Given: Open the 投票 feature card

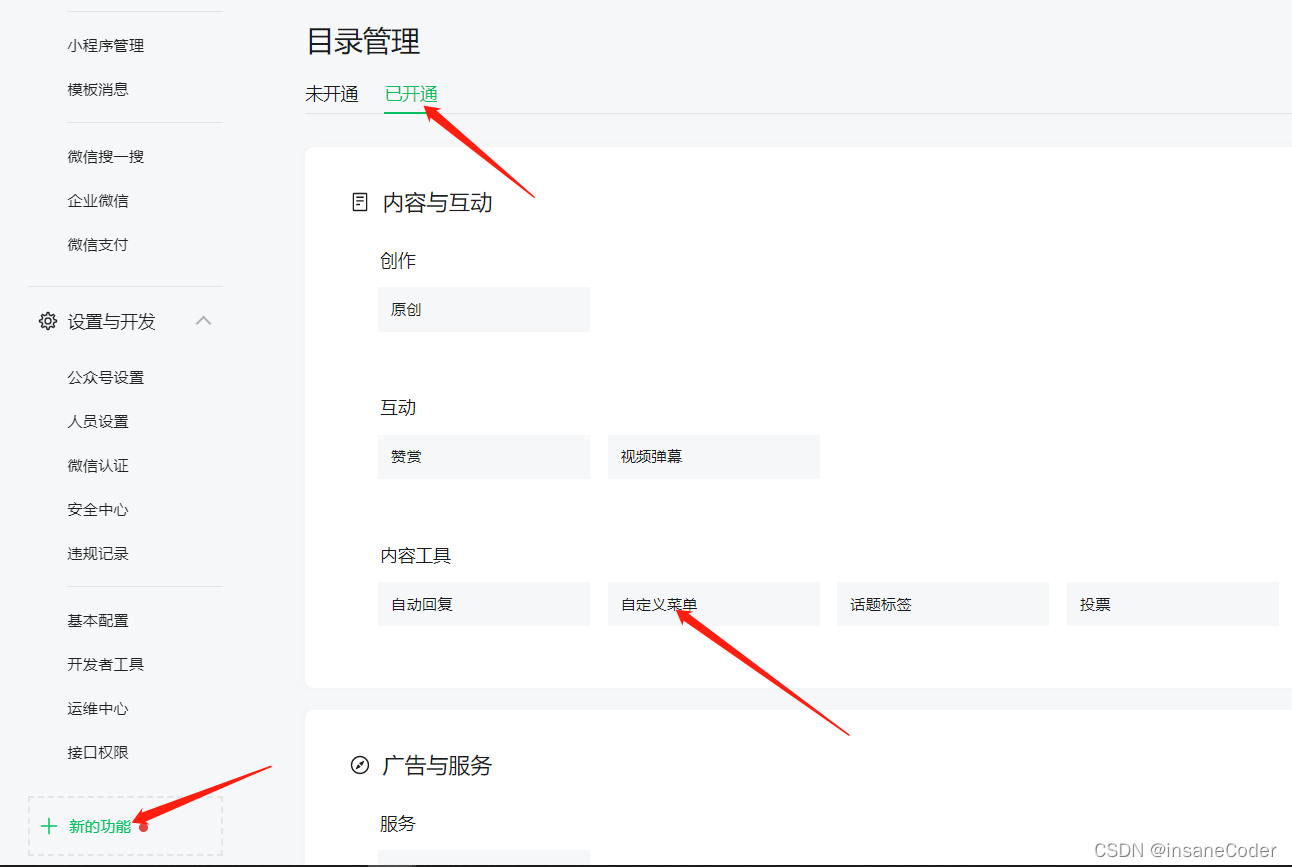Looking at the screenshot, I should pyautogui.click(x=1171, y=603).
